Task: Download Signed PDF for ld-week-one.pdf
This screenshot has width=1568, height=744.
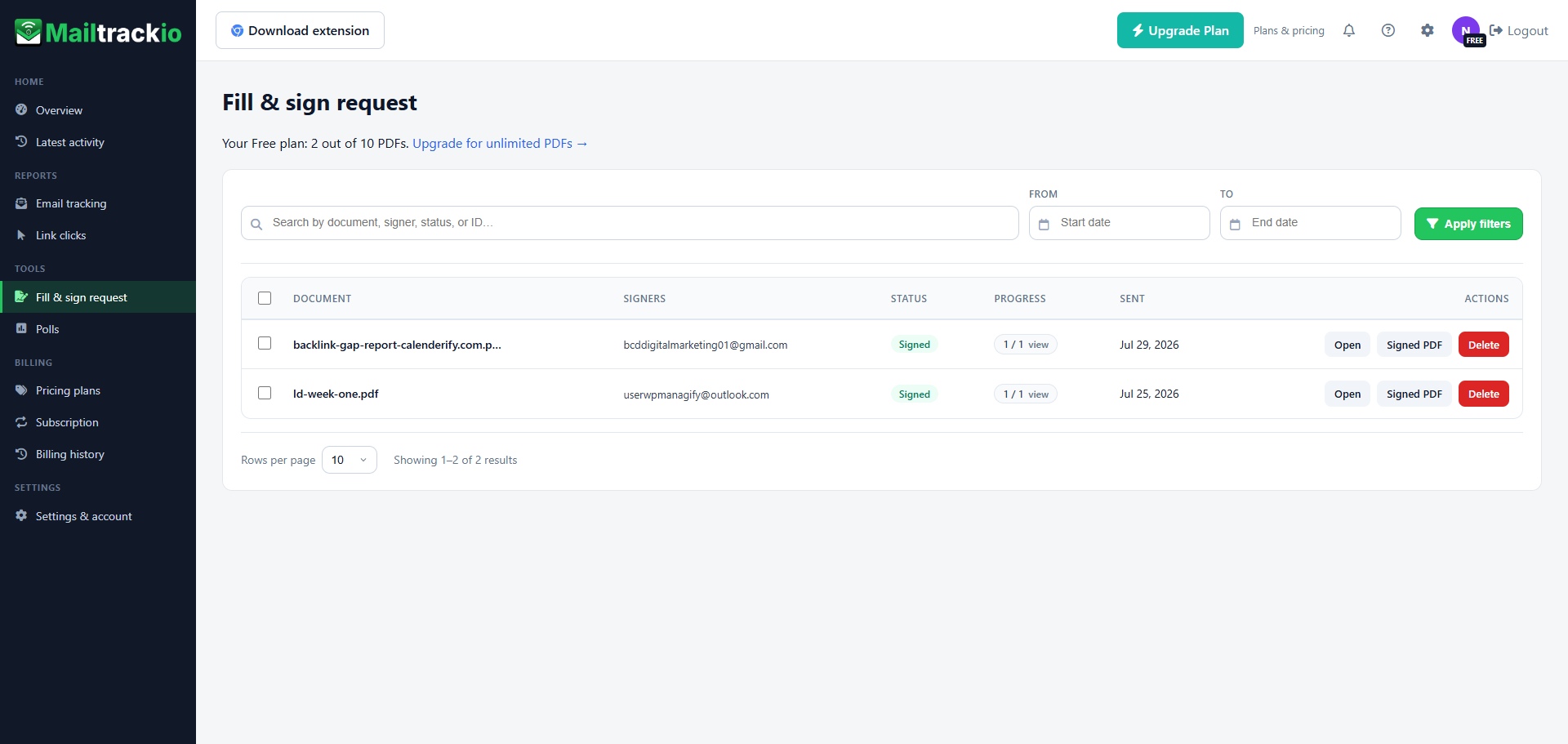Action: 1414,394
